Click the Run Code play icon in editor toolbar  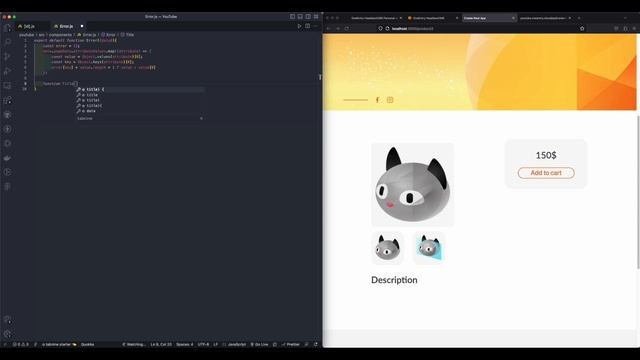(300, 26)
